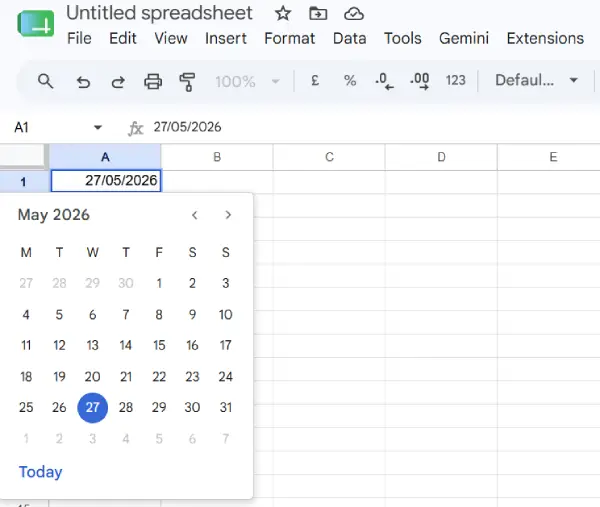This screenshot has height=507, width=600.
Task: Pick greyed 7 June in the calendar
Action: [226, 439]
